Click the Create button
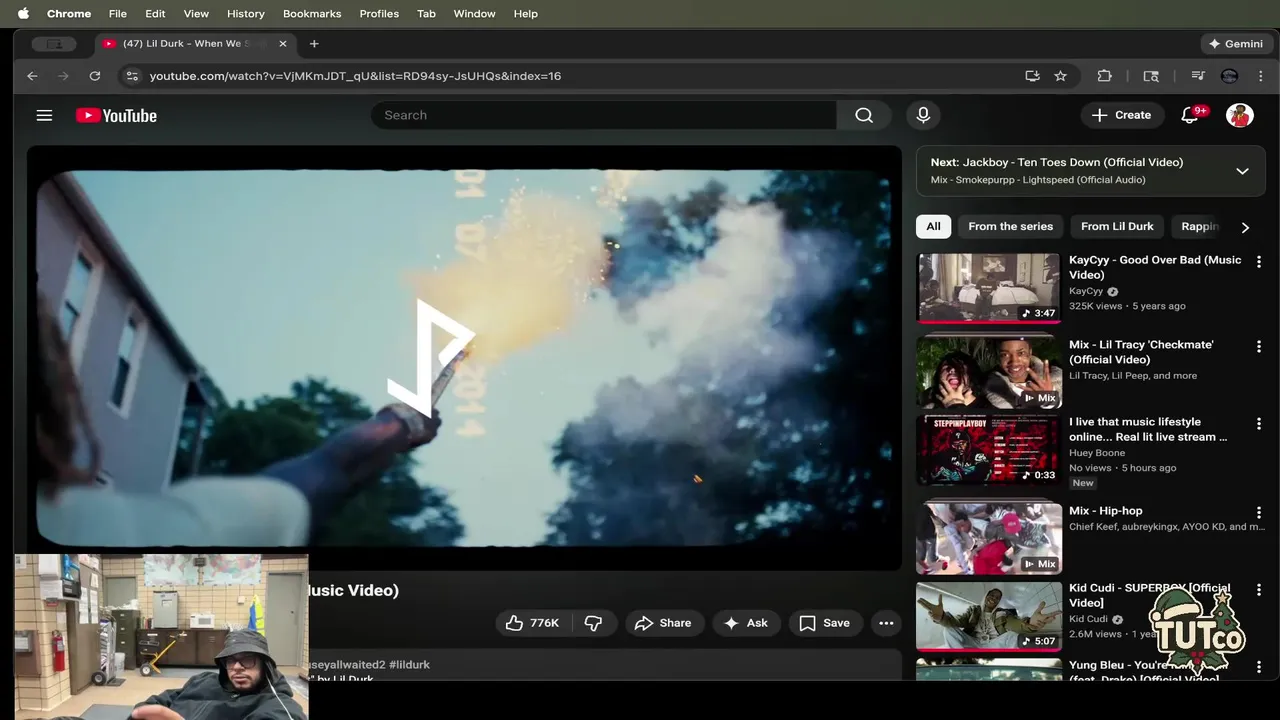 click(1122, 115)
